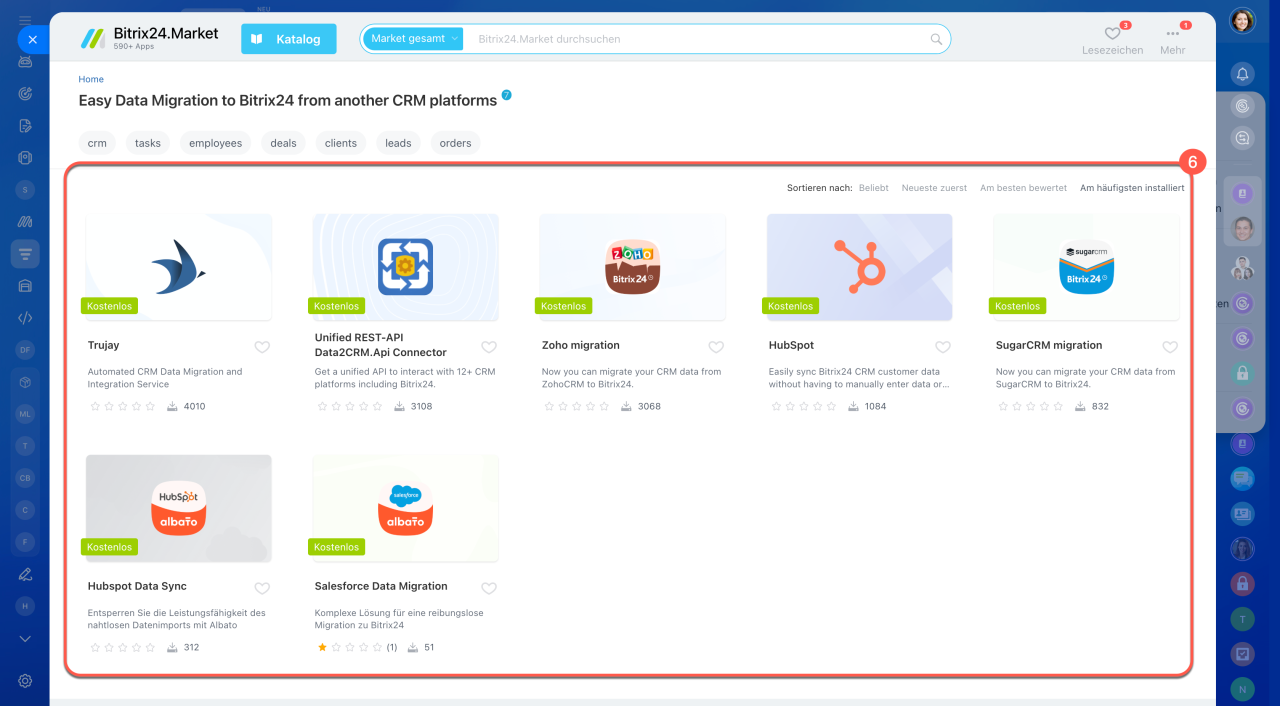
Task: Filter by the deals tag
Action: pyautogui.click(x=283, y=143)
